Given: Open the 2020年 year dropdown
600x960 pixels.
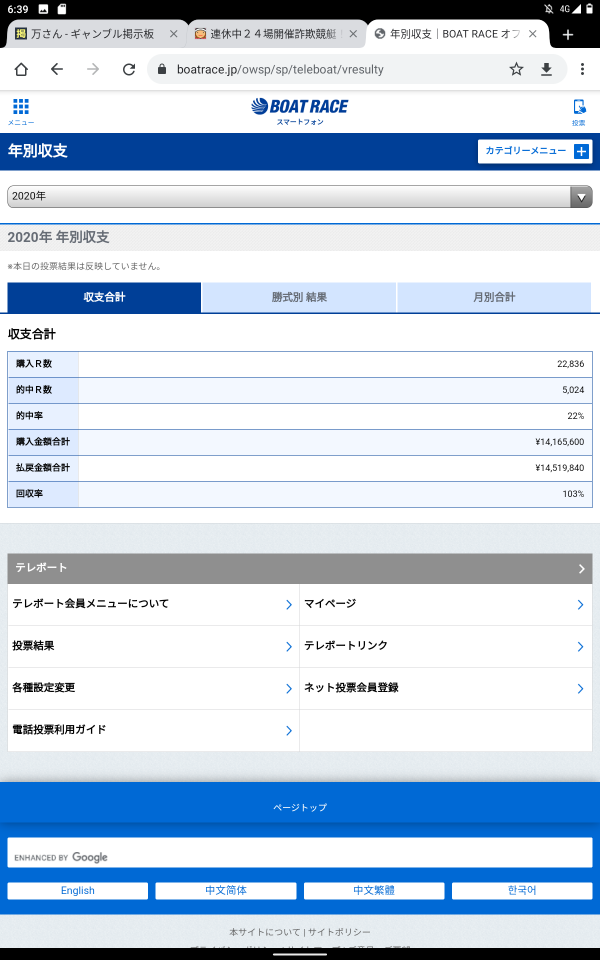Looking at the screenshot, I should (x=299, y=197).
